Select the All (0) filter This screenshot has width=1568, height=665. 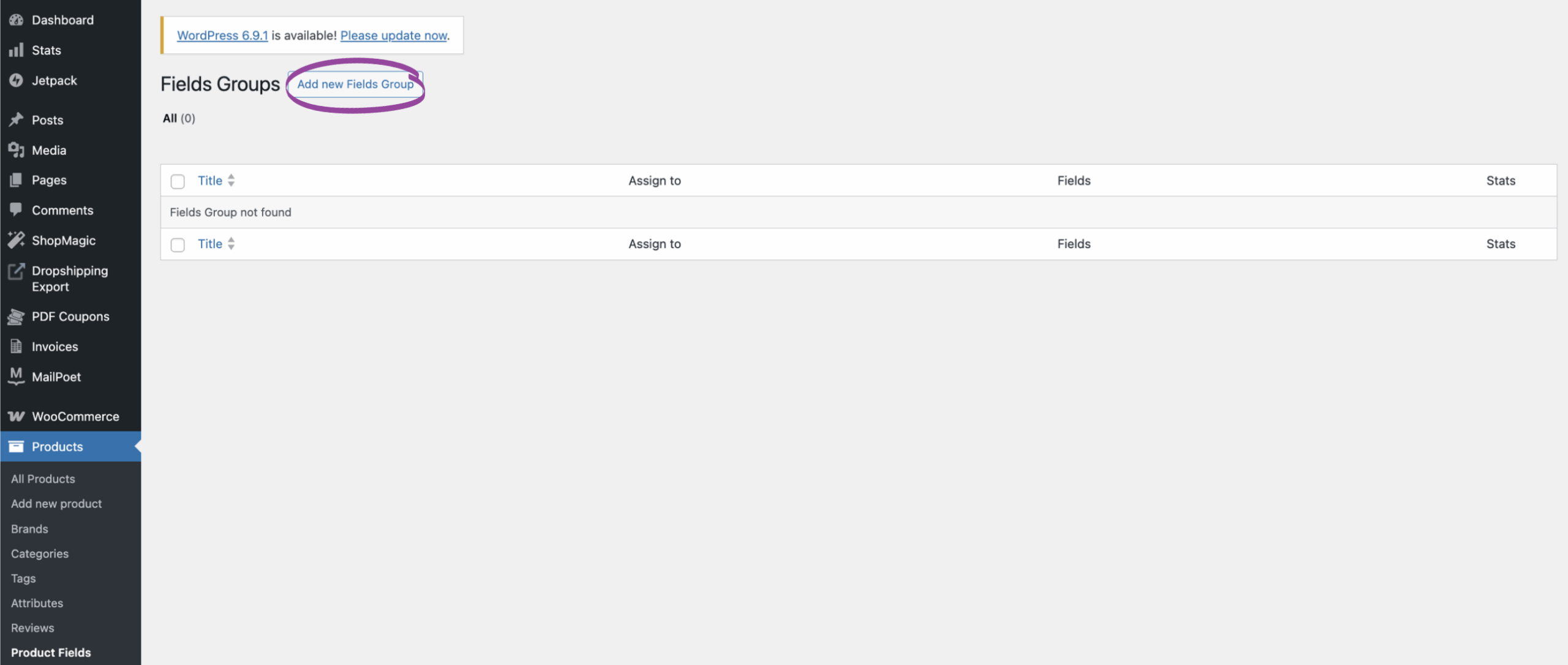pyautogui.click(x=179, y=118)
